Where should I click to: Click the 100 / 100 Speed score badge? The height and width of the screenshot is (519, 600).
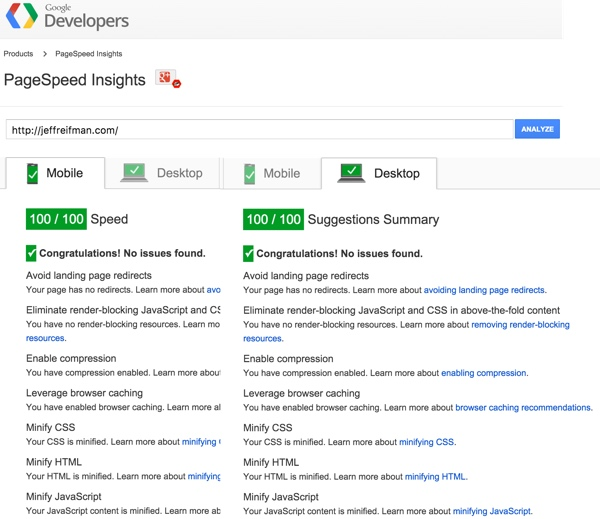pyautogui.click(x=56, y=219)
